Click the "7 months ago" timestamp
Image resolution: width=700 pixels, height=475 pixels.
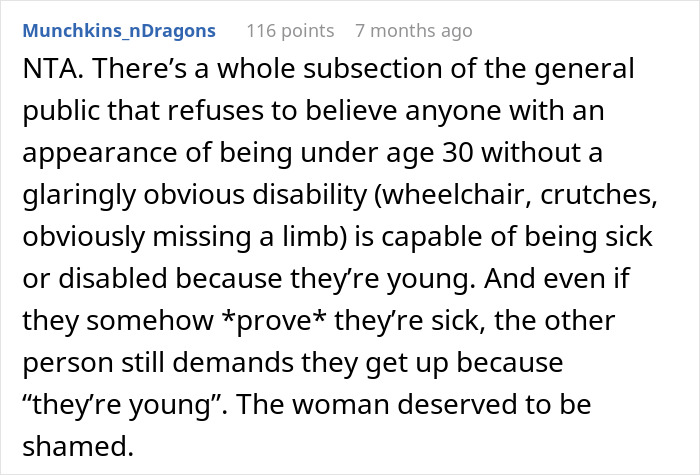[413, 31]
